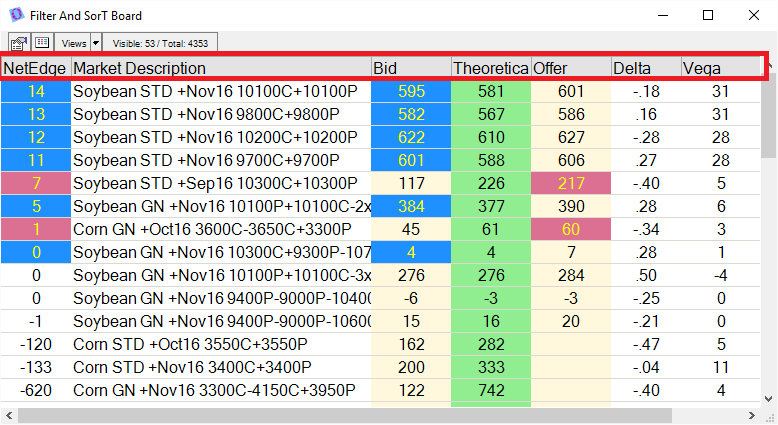This screenshot has height=425, width=778.
Task: Click the properties icon in the toolbar
Action: point(18,43)
